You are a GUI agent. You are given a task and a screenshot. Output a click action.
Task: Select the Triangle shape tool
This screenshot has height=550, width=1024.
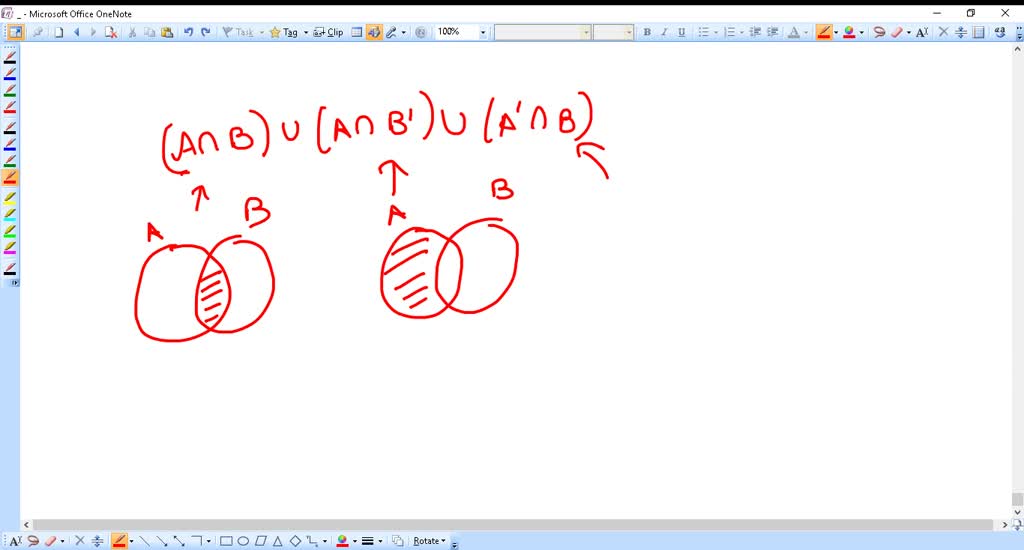[278, 541]
